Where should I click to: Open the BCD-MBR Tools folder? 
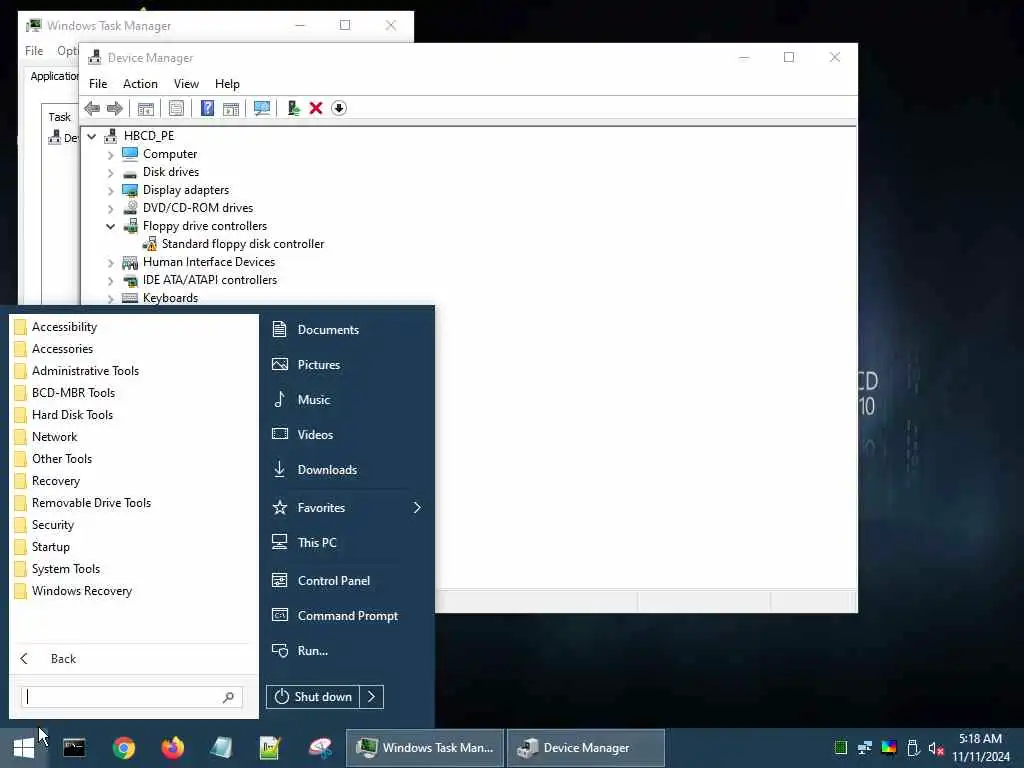click(x=73, y=393)
